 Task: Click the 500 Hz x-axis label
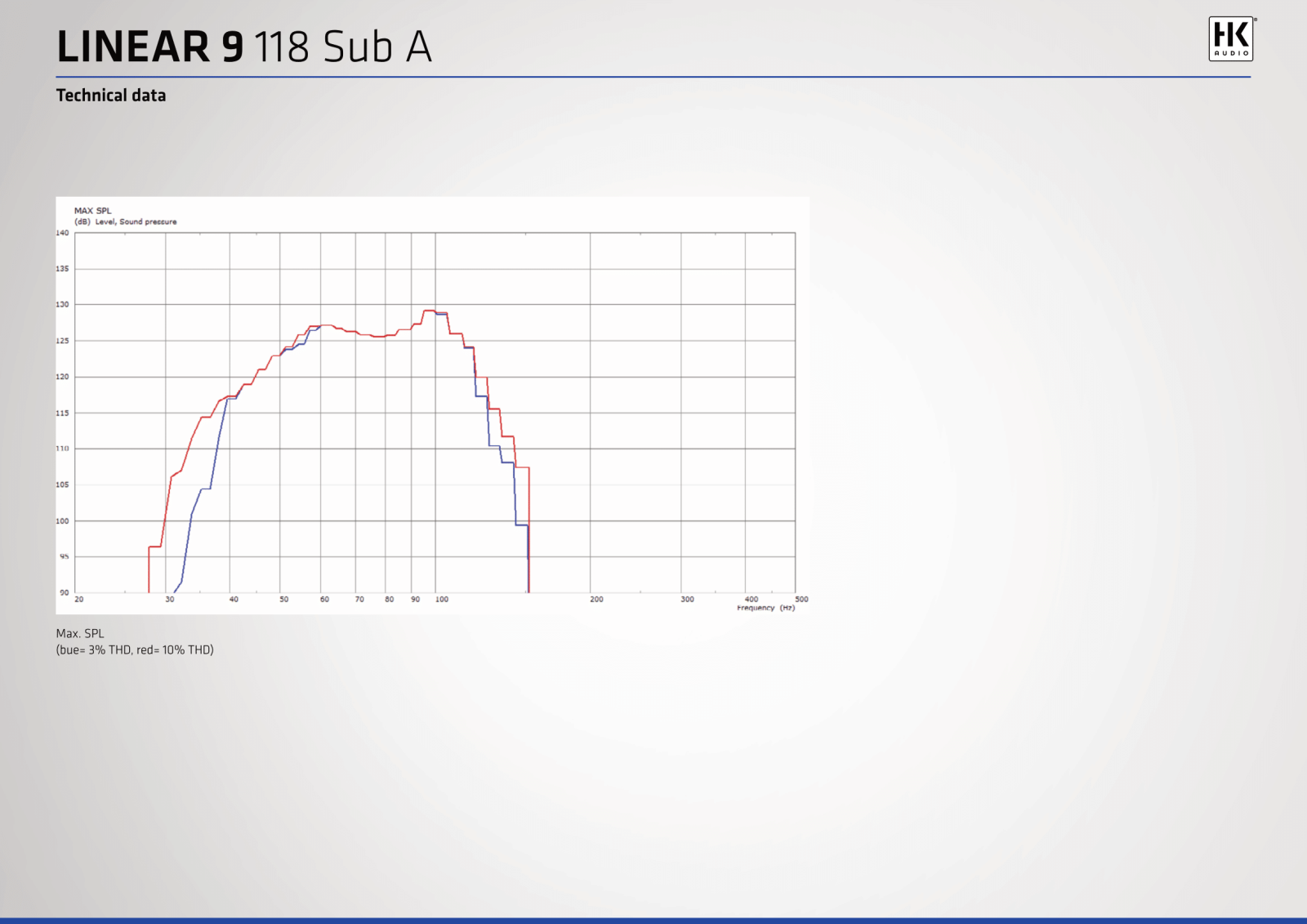point(802,600)
